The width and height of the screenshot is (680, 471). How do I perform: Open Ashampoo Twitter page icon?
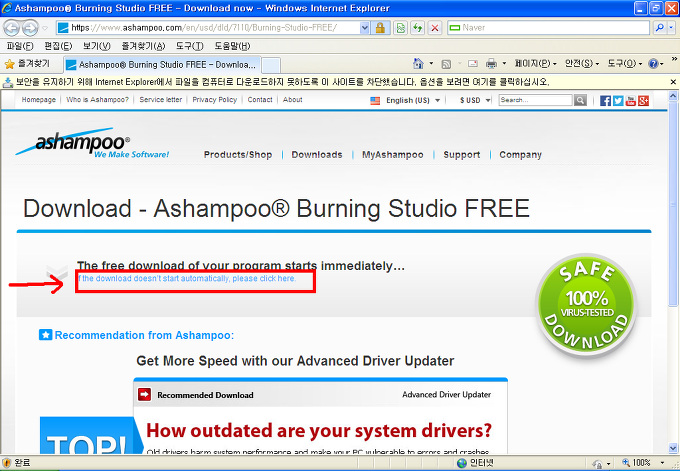618,101
